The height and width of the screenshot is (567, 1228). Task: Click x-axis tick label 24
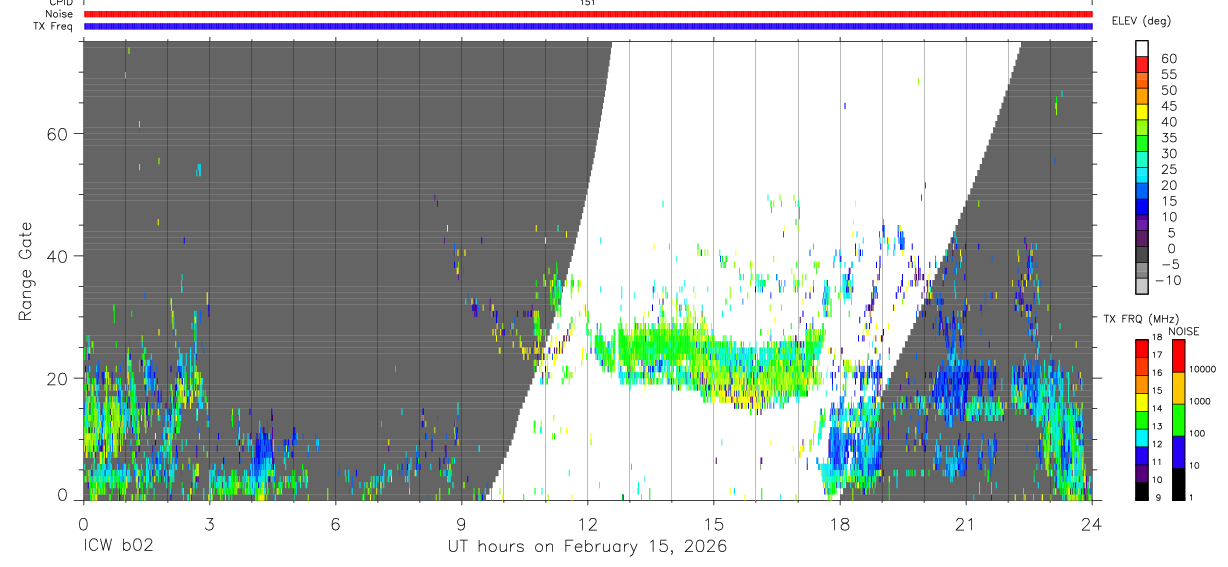1091,524
